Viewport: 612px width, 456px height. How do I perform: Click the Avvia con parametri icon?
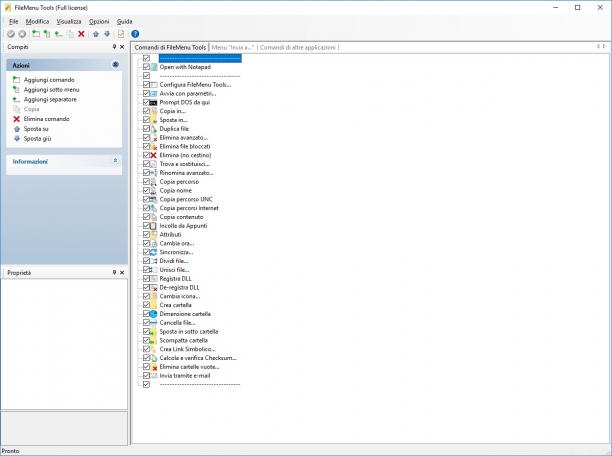[154, 94]
